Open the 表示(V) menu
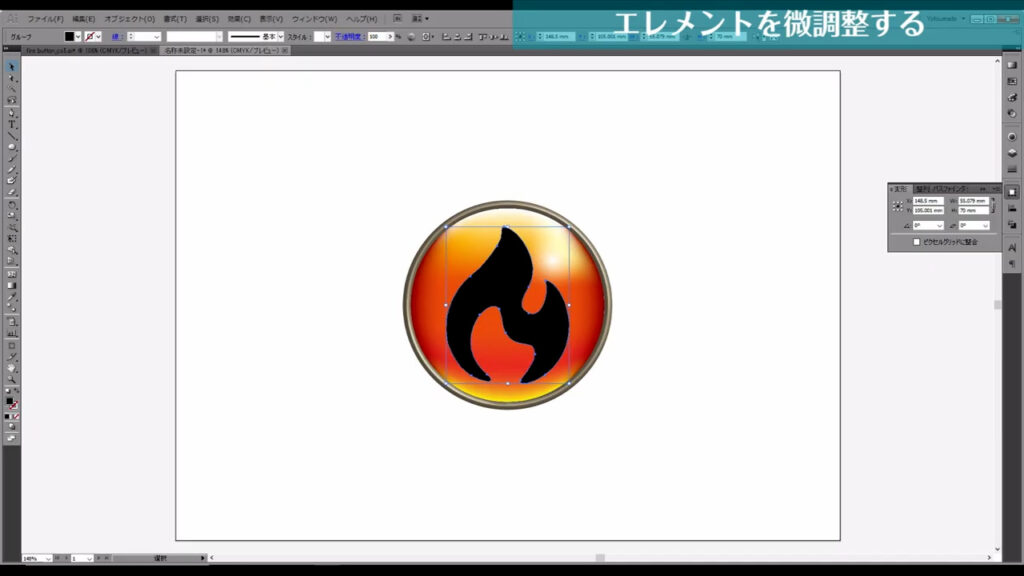 271,19
